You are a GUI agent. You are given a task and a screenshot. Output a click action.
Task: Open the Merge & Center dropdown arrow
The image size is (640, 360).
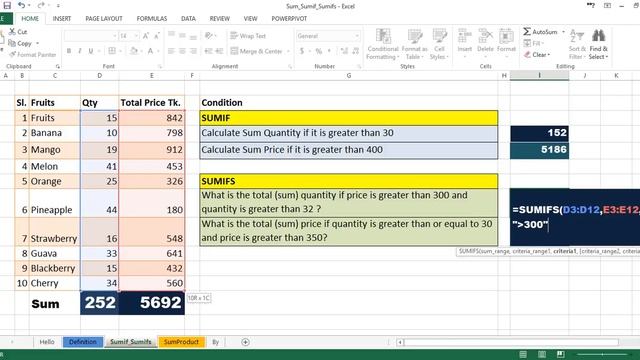[288, 51]
